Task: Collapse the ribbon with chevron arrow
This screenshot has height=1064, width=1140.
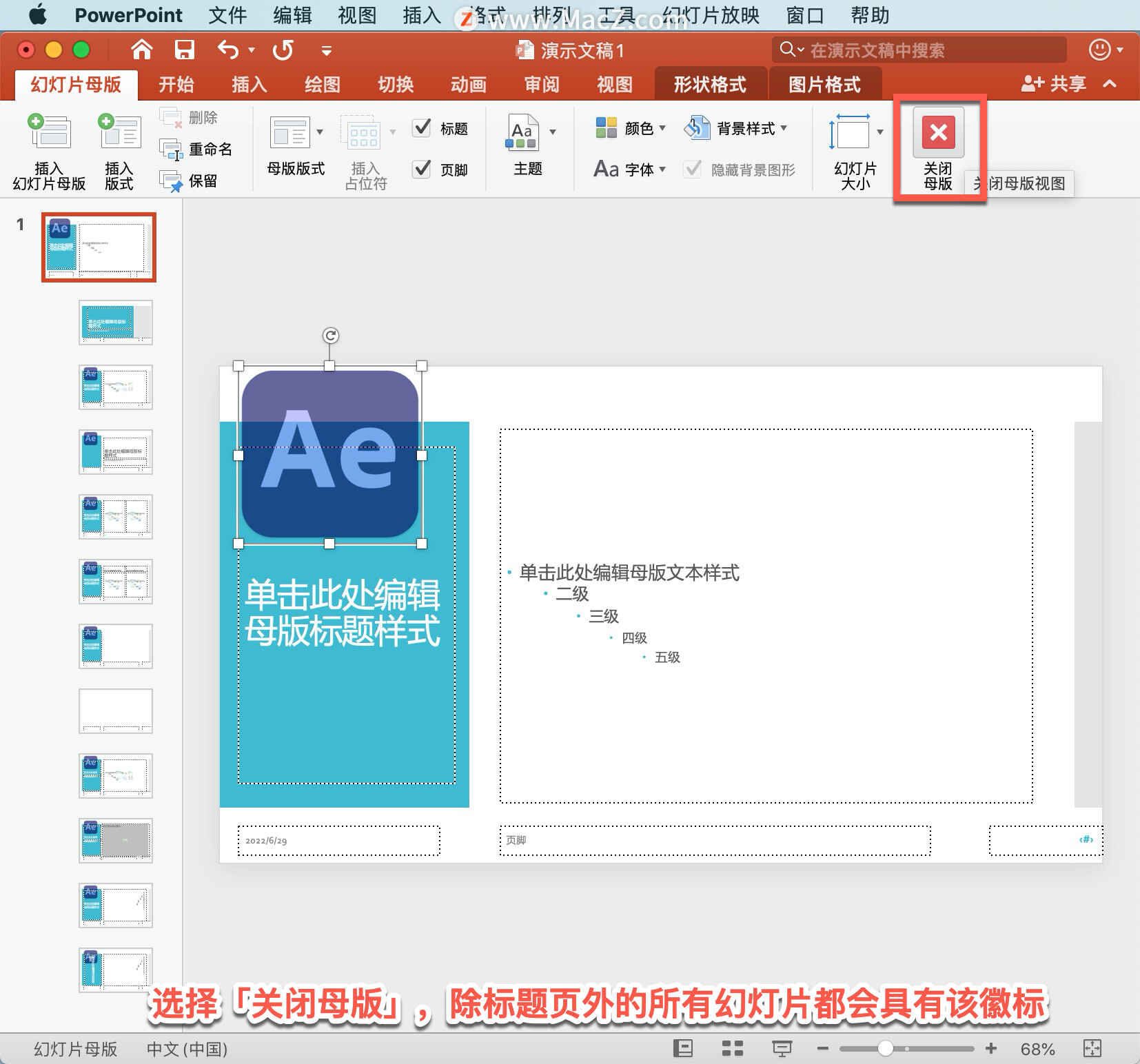Action: [x=1110, y=84]
